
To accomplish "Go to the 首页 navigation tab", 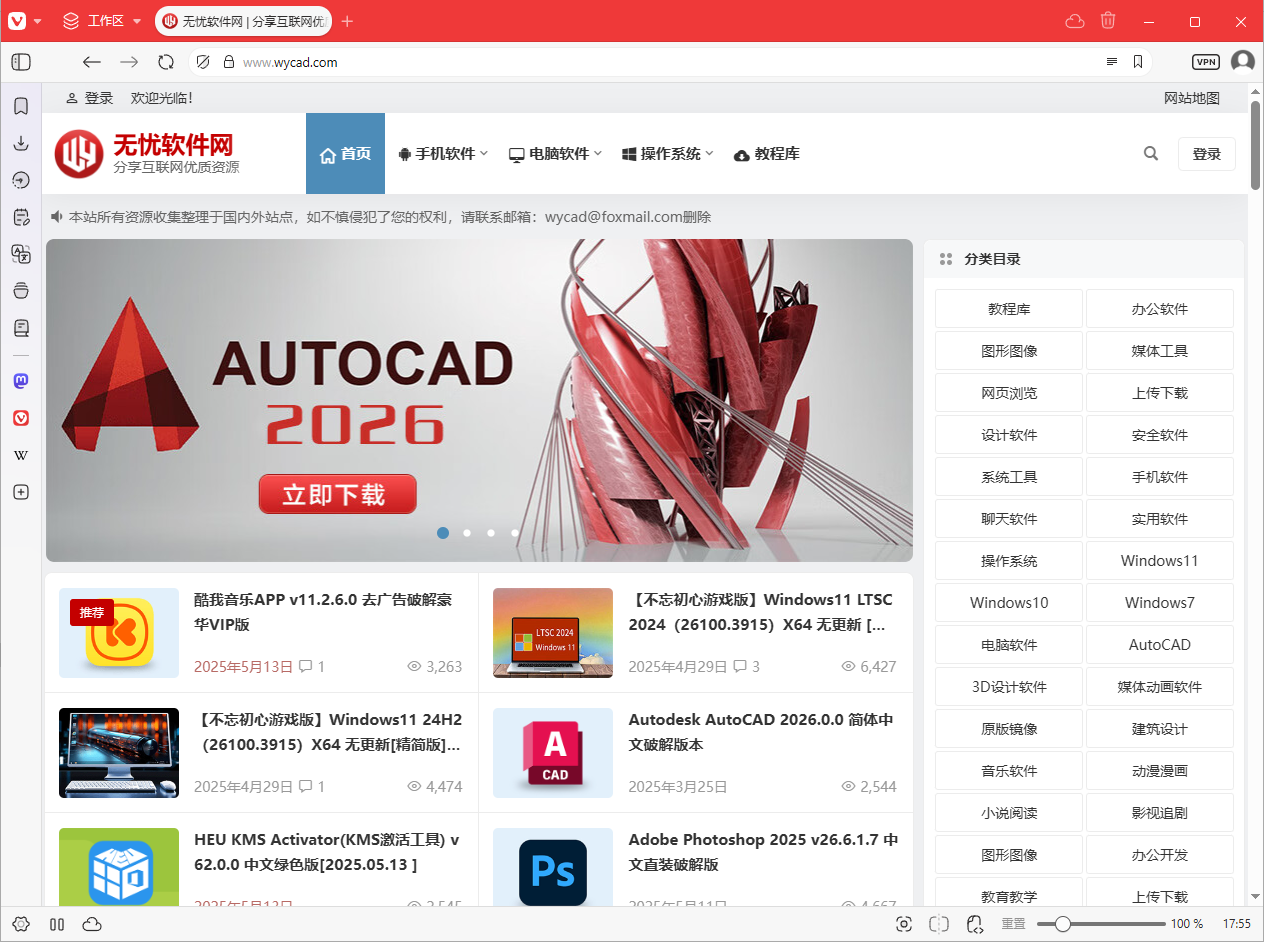I will pyautogui.click(x=345, y=154).
